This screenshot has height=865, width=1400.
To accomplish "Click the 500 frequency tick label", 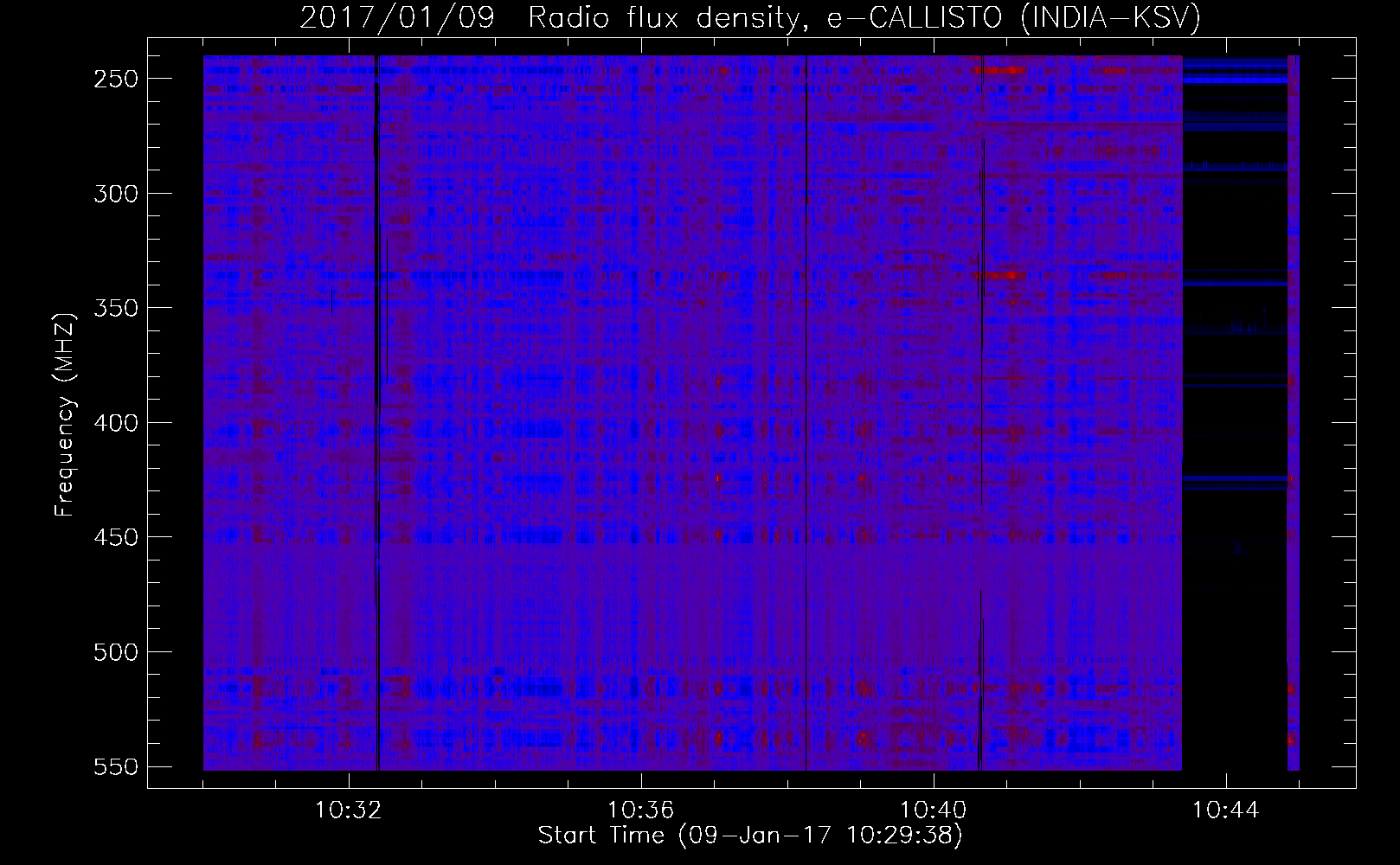I will point(116,652).
